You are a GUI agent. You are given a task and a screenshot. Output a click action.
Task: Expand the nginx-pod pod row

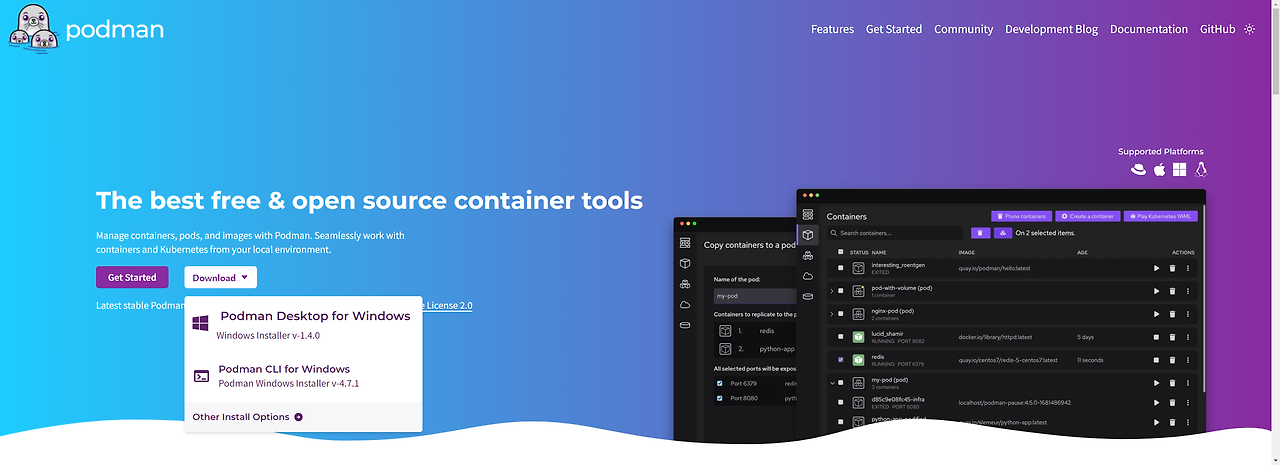click(x=832, y=314)
